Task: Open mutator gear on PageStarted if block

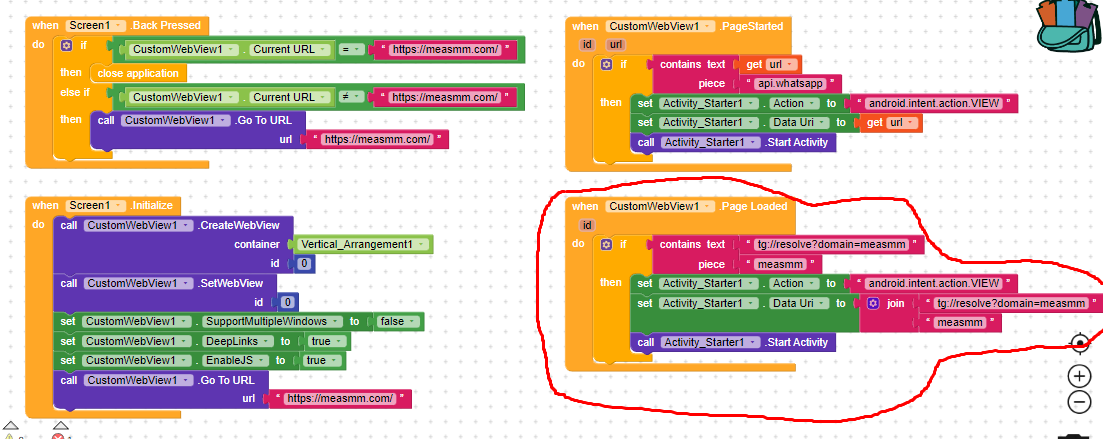Action: click(606, 64)
